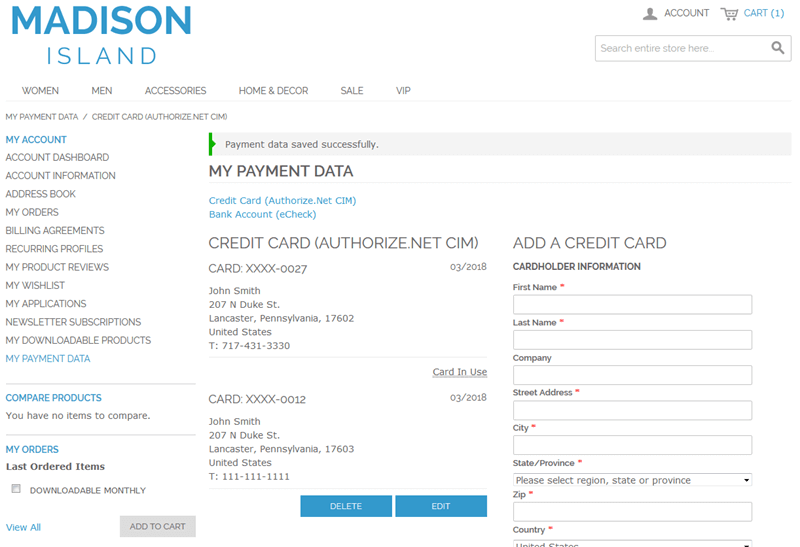
Task: Expand the State/Province dropdown
Action: pyautogui.click(x=632, y=480)
